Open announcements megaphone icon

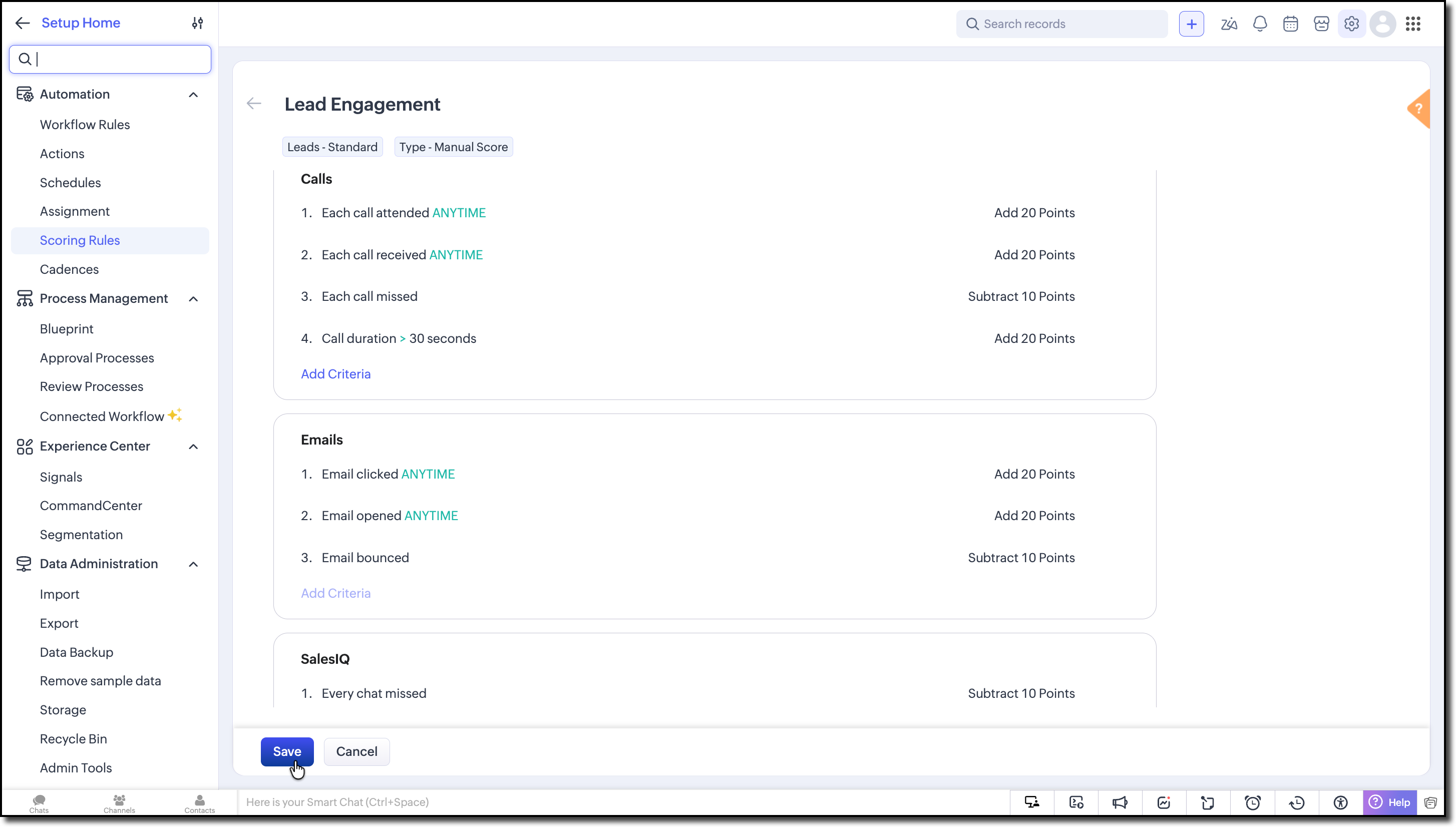click(1120, 802)
